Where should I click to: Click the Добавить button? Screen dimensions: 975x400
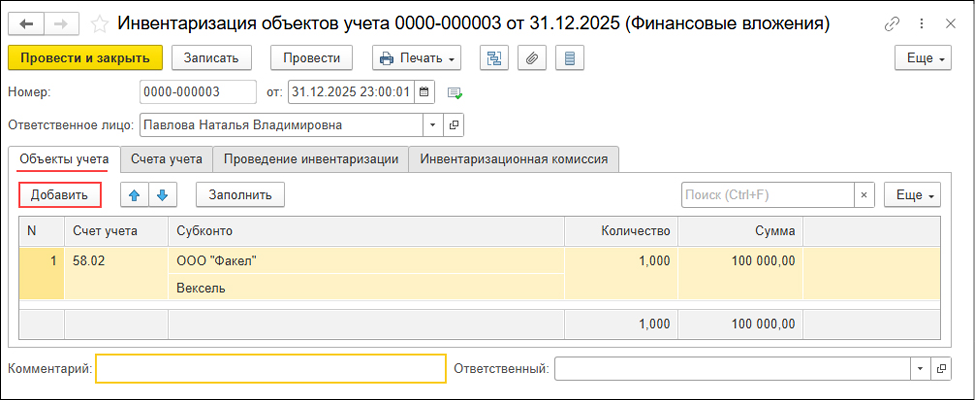[x=60, y=194]
